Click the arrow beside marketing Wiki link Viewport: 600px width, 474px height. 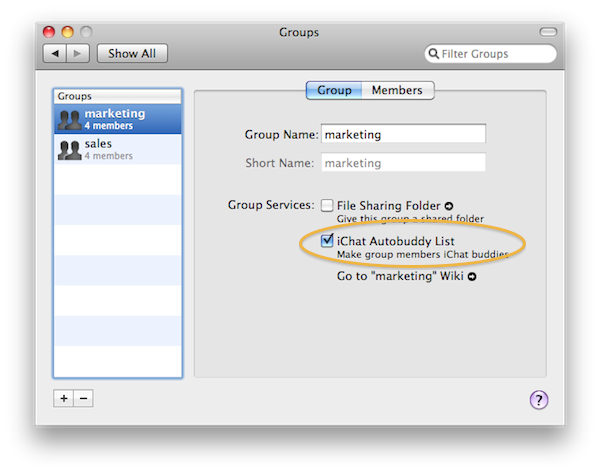tap(472, 277)
